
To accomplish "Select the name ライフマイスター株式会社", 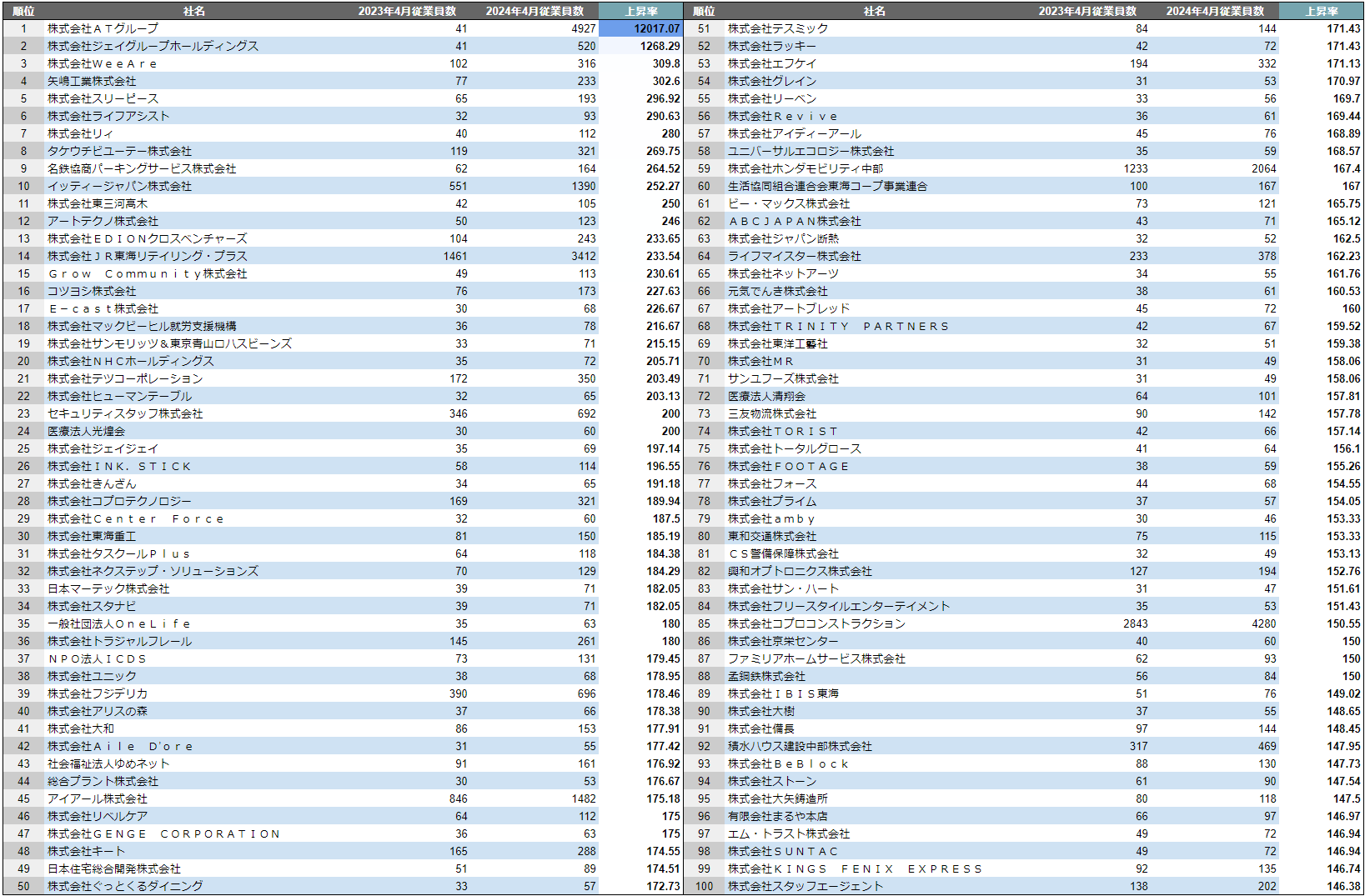I will tap(795, 256).
